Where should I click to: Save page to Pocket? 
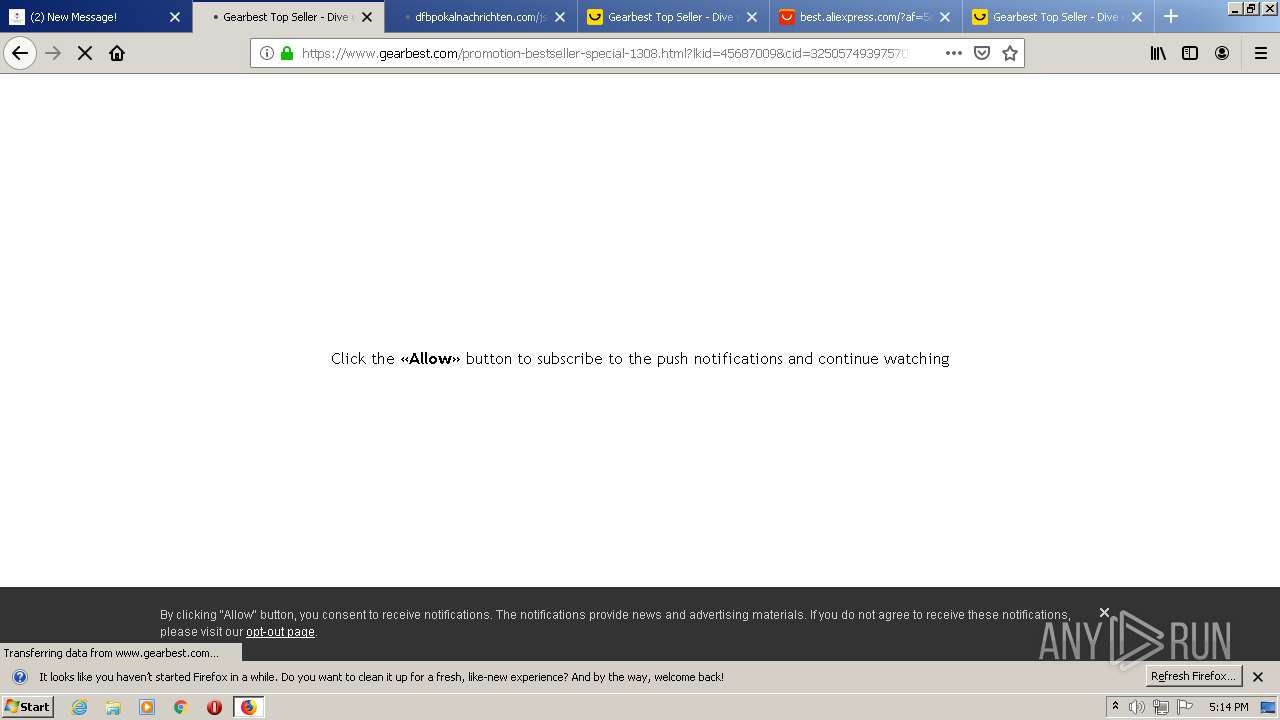click(982, 53)
